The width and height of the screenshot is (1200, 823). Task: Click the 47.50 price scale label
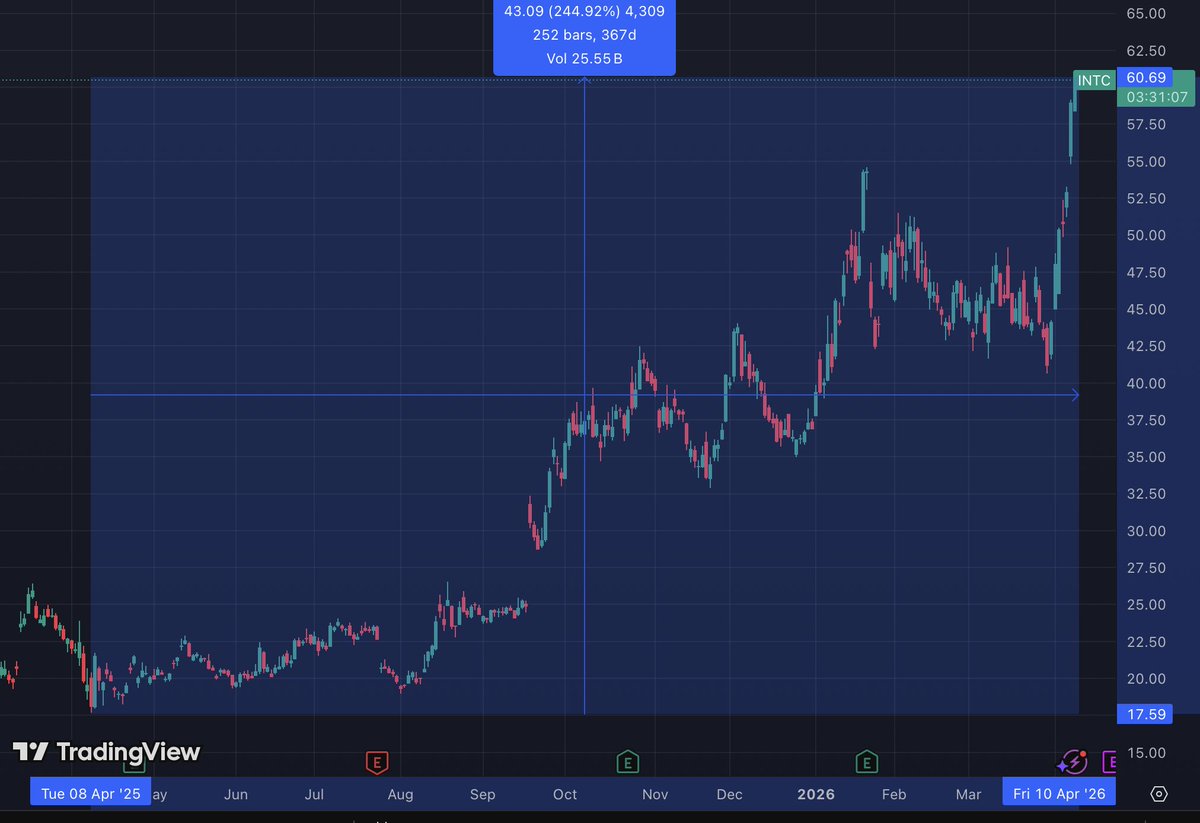pos(1145,273)
